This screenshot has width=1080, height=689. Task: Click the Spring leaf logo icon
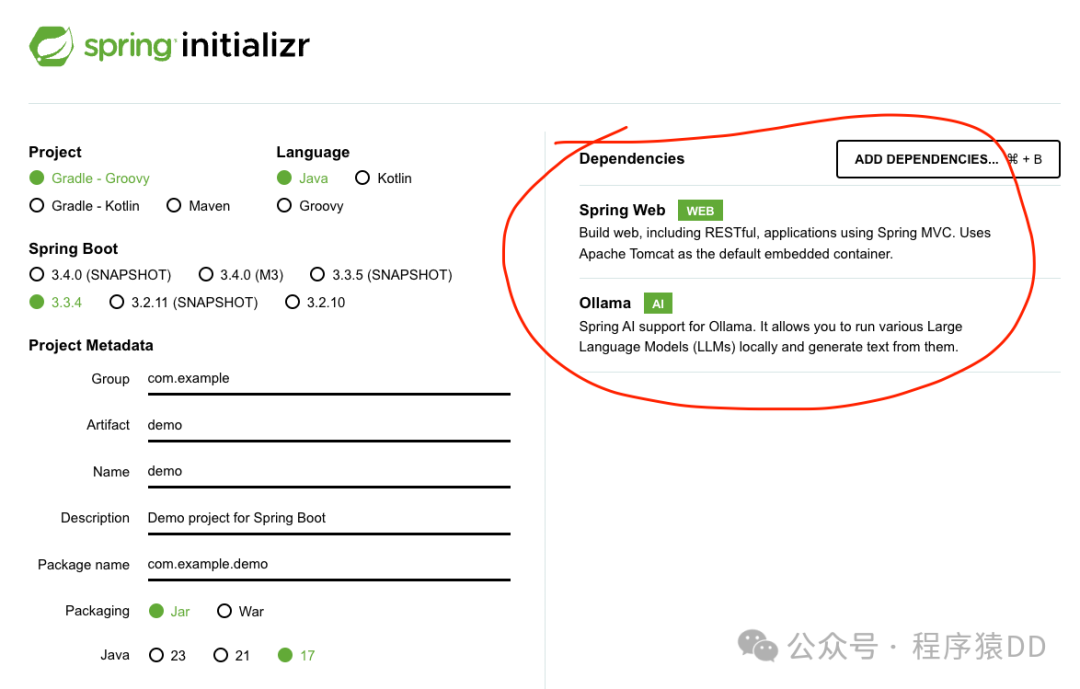[x=52, y=46]
